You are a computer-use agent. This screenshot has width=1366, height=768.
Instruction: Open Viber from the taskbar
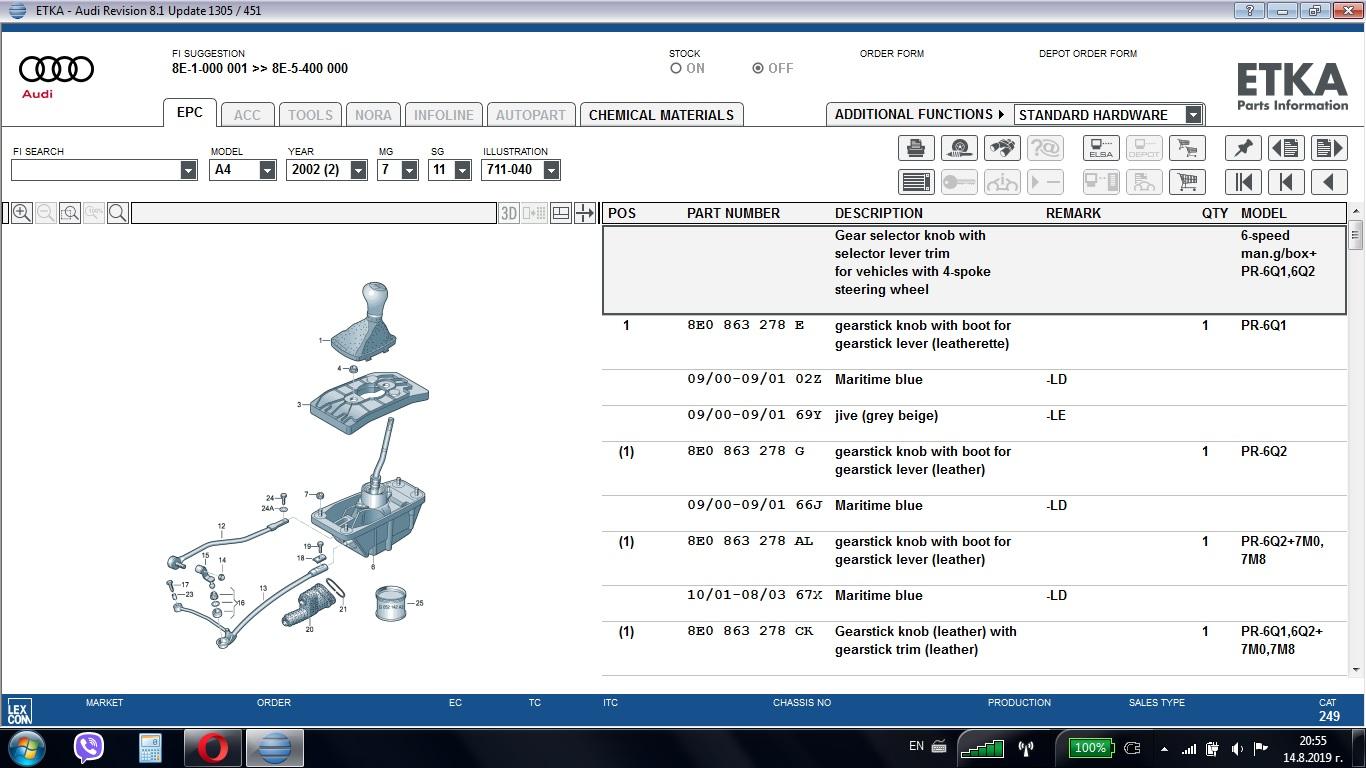point(89,747)
